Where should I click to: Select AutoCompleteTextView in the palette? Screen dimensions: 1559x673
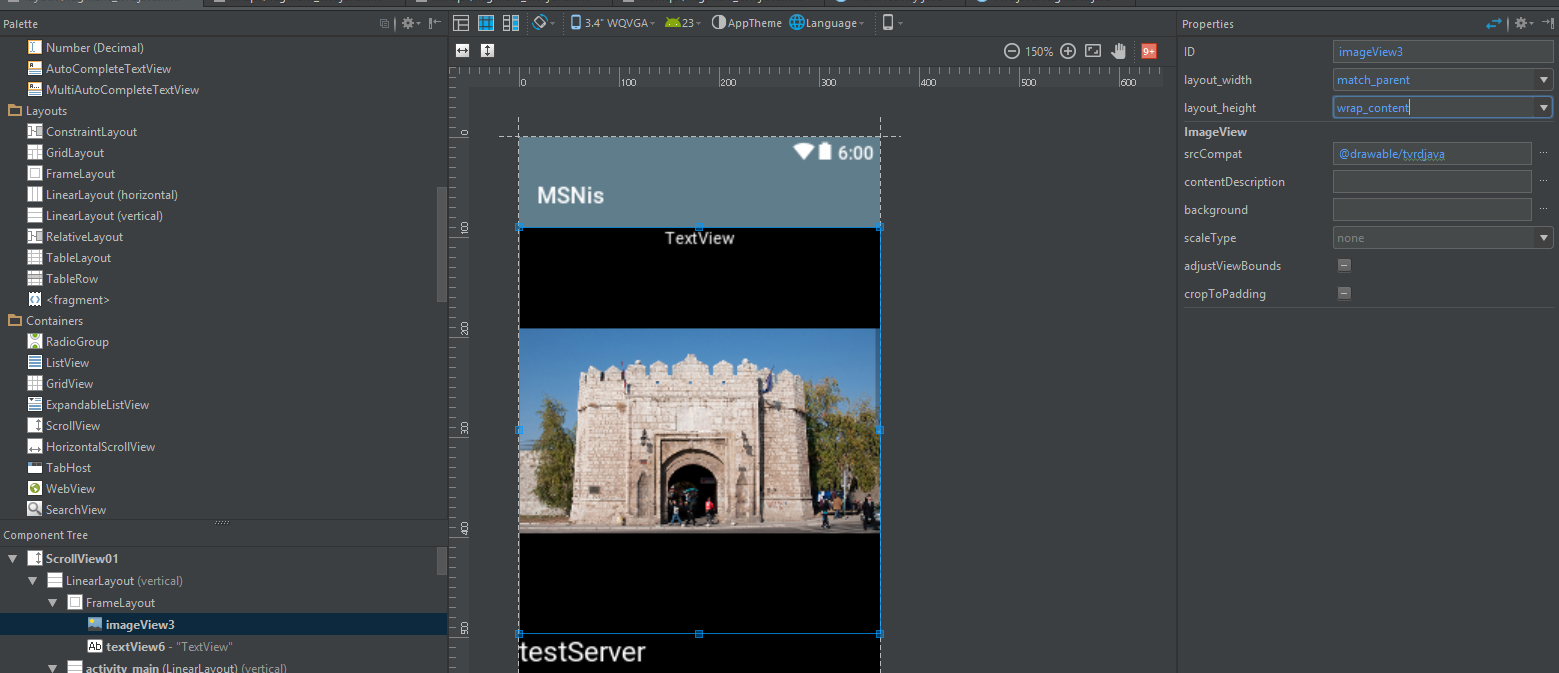[100, 69]
